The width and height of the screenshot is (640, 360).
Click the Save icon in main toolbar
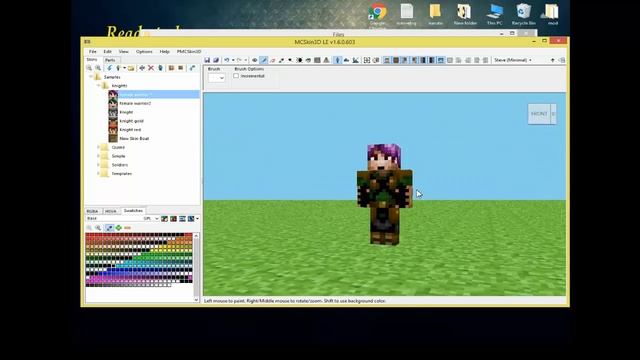pyautogui.click(x=207, y=60)
